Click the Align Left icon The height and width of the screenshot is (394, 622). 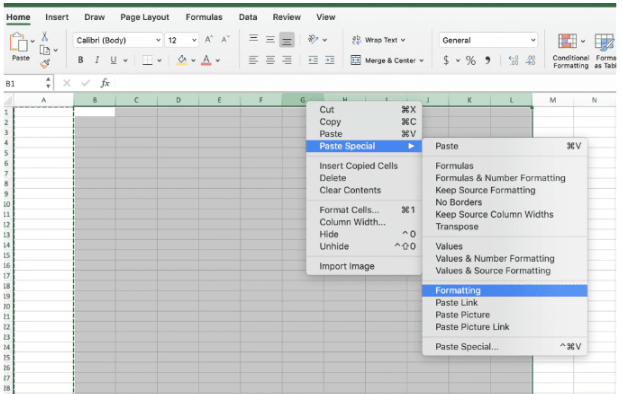(x=253, y=60)
